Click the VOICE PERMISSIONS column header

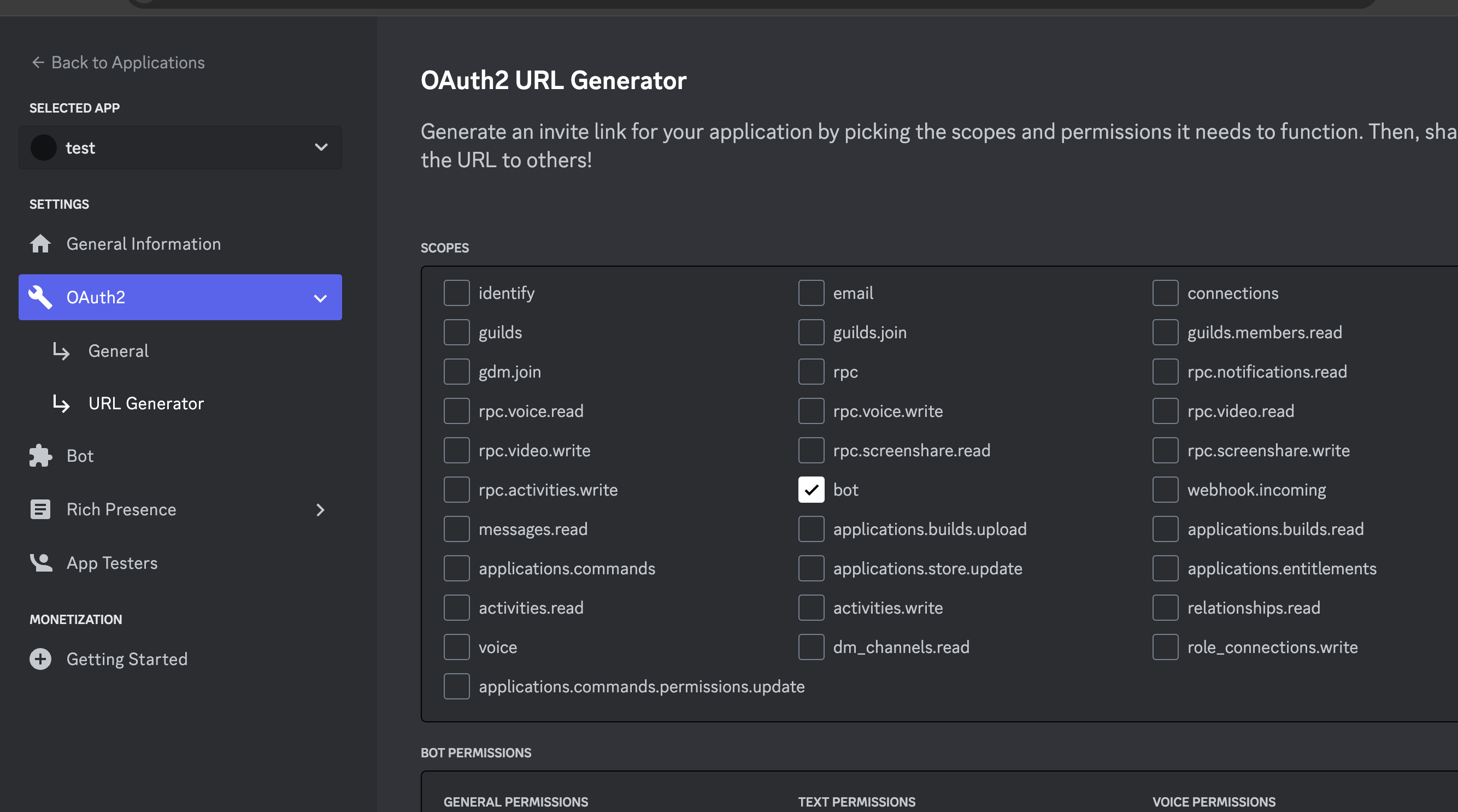pos(1214,802)
